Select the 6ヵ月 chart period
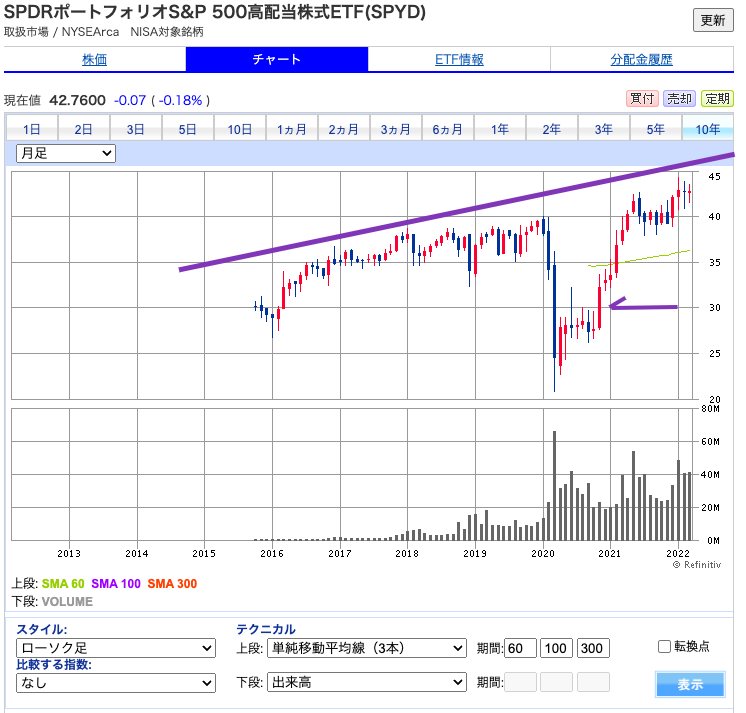The image size is (746, 713). [448, 128]
